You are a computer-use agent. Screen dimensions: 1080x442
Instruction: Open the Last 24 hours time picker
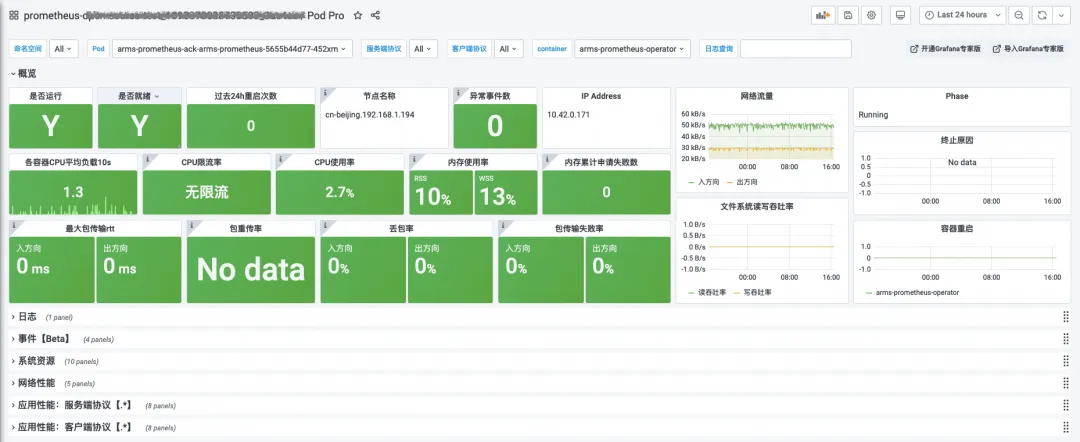pyautogui.click(x=963, y=15)
